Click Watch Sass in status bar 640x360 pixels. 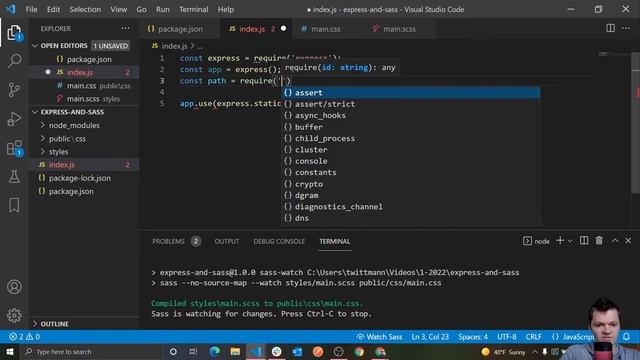(379, 337)
